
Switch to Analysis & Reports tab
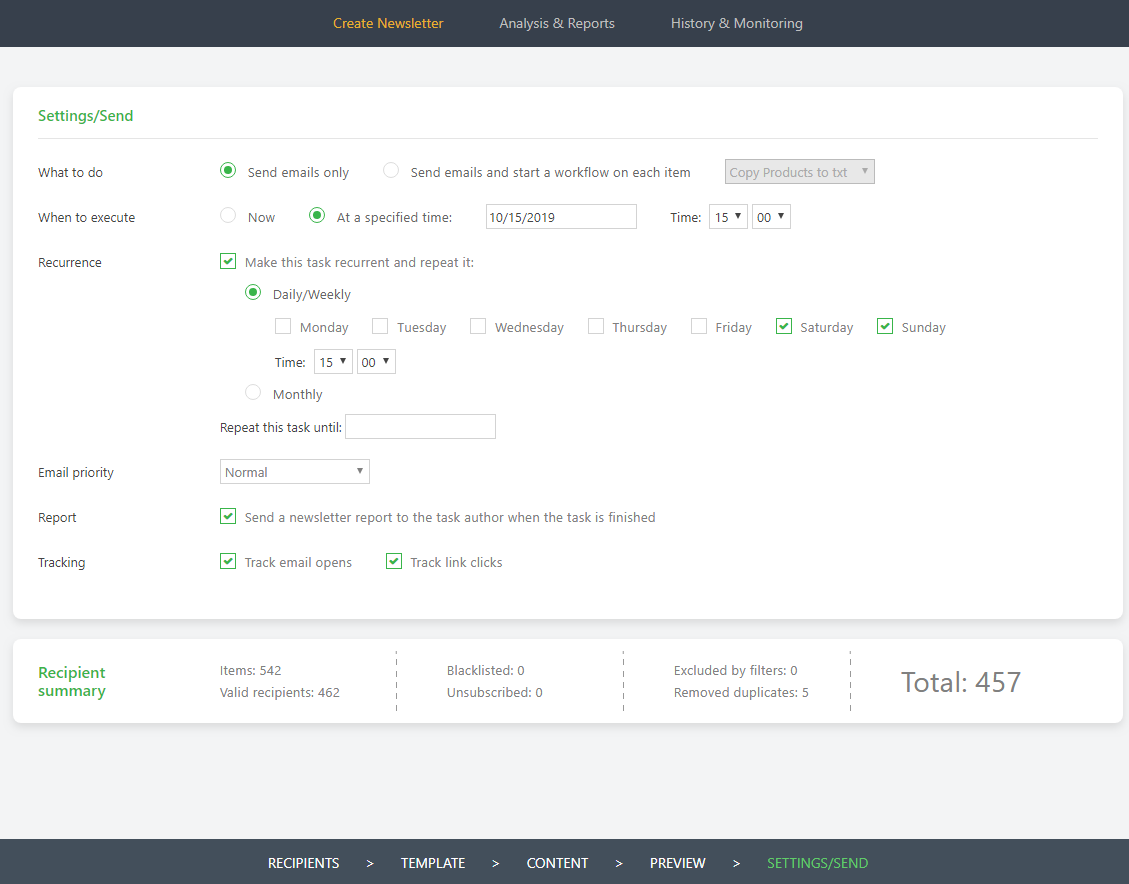(557, 23)
